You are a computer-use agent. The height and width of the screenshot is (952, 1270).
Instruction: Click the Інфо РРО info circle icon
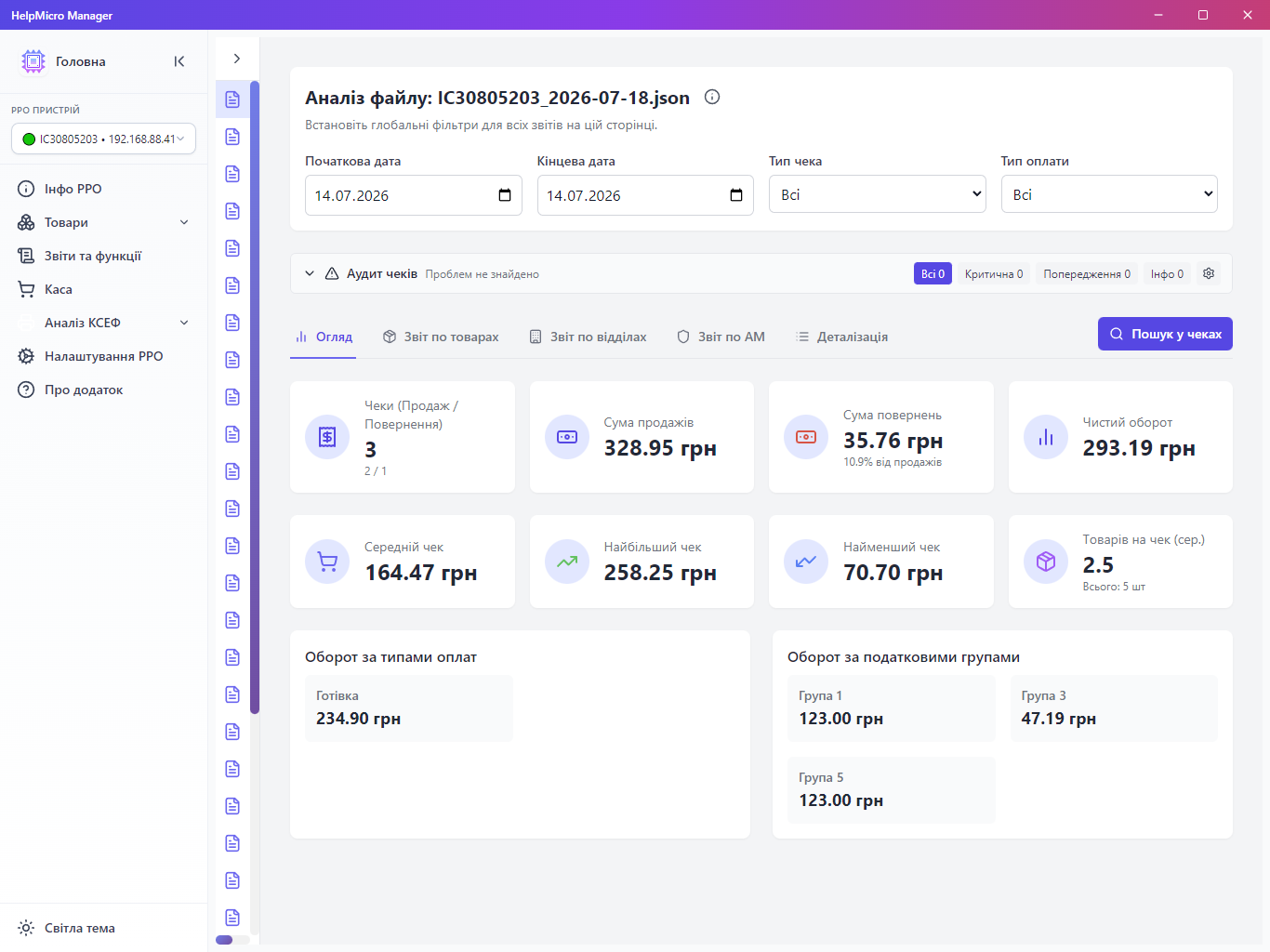pyautogui.click(x=26, y=189)
